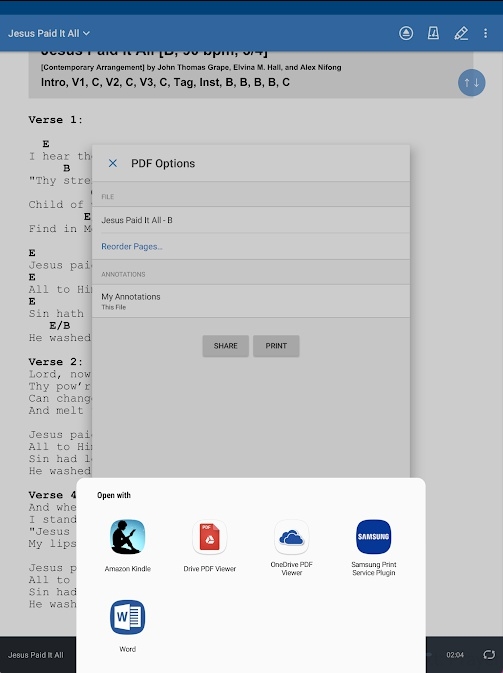
Task: Click the 02:04 playback time
Action: [455, 655]
